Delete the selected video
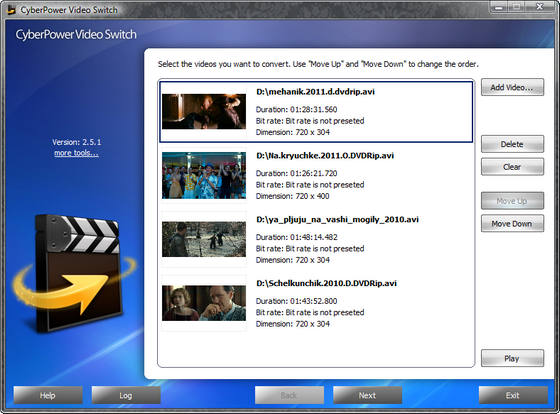Screen dimensions: 560x414 [512, 144]
